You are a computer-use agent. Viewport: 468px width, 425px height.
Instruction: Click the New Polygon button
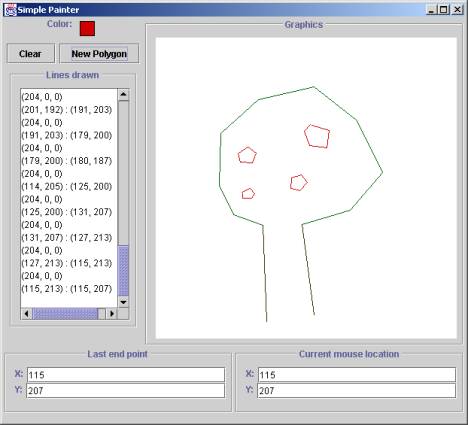pos(99,53)
